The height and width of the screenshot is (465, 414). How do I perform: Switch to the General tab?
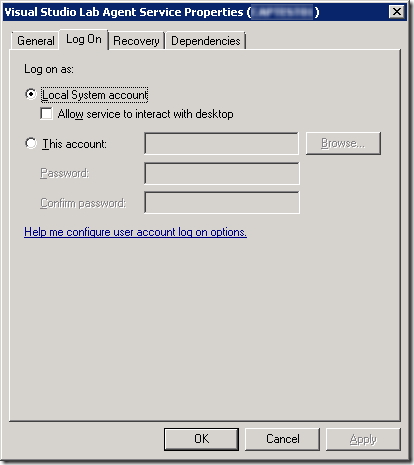click(35, 41)
